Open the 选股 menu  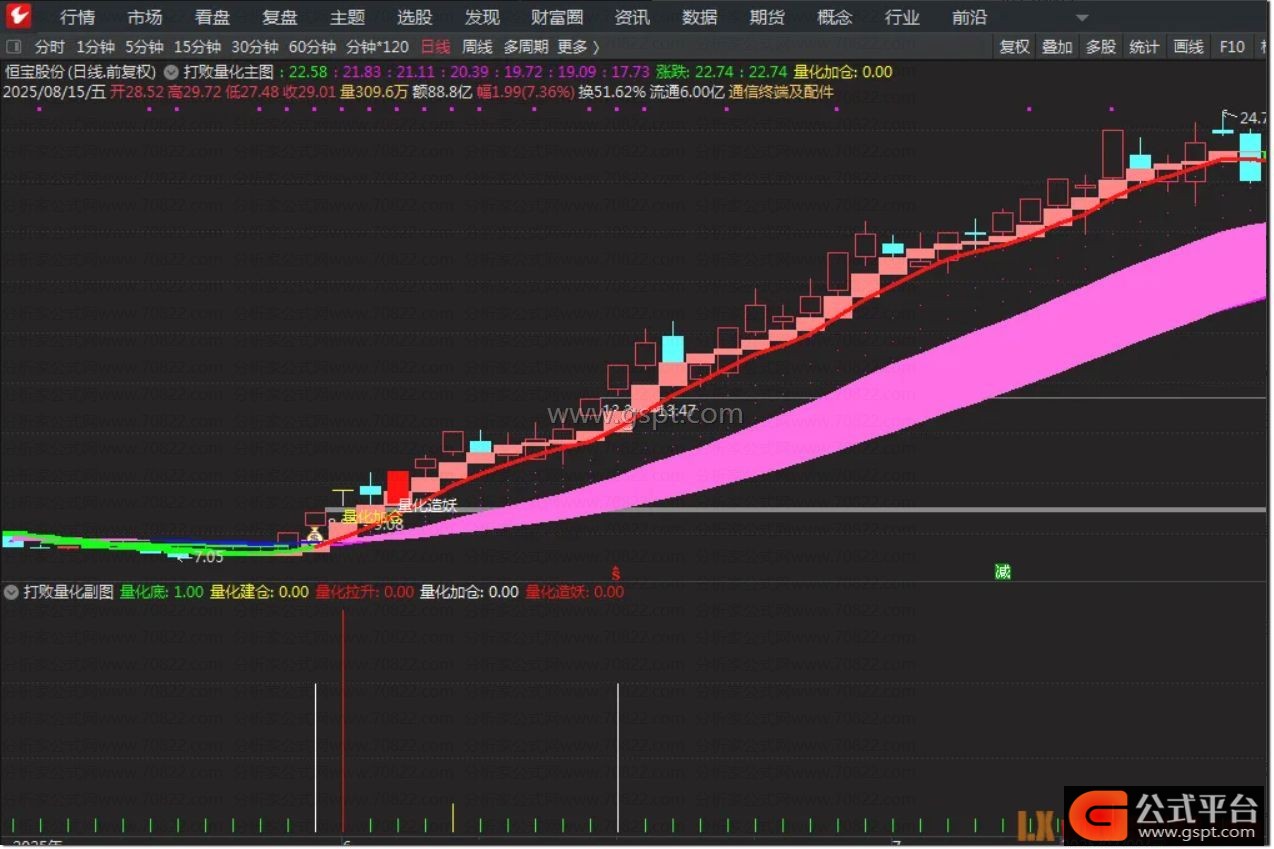click(x=415, y=17)
